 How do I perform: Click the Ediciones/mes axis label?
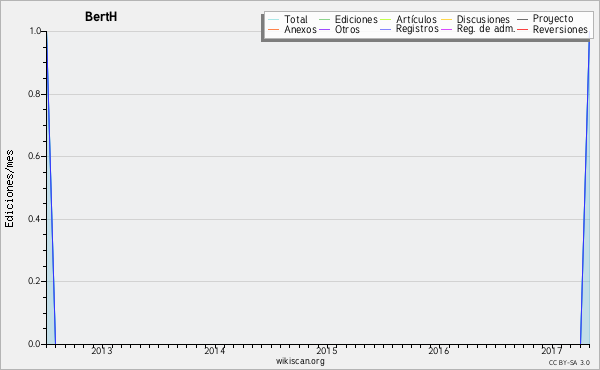pos(9,189)
